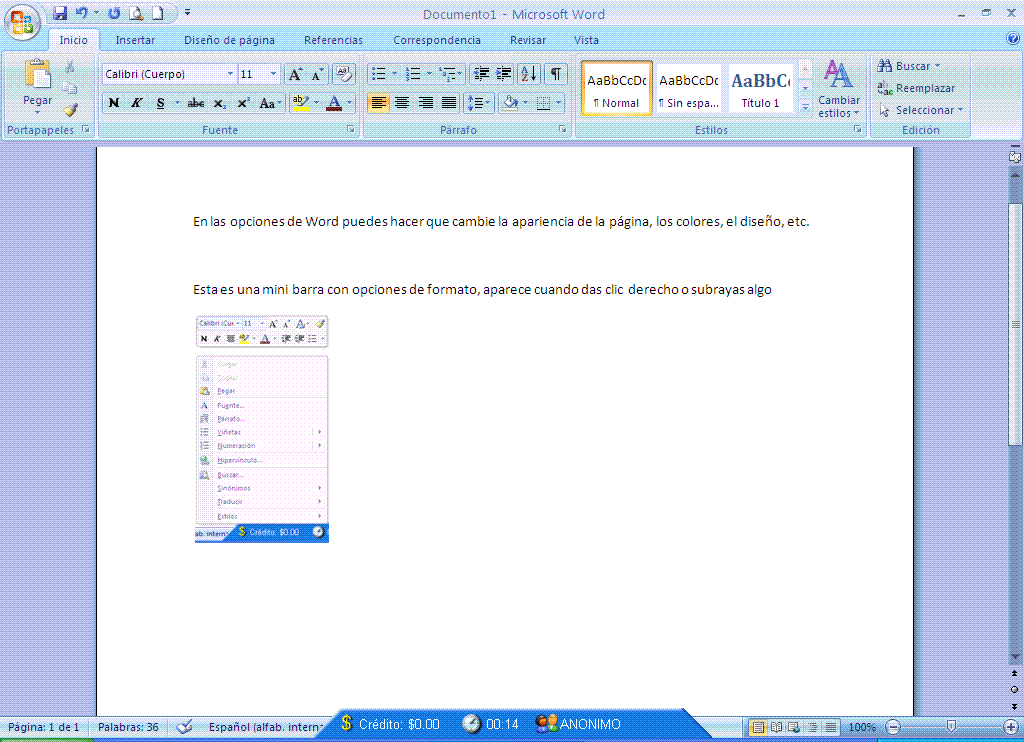Apply the Normal style

click(x=616, y=88)
